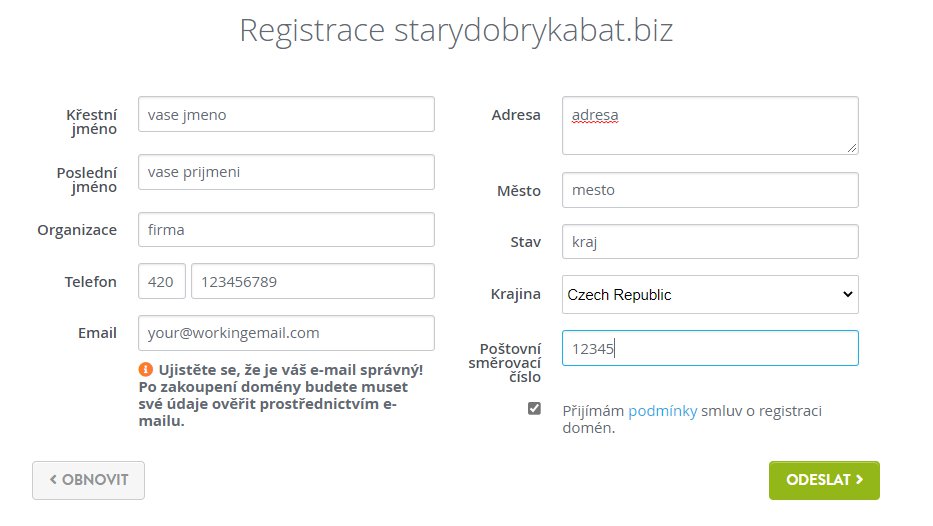
Task: Click the Email input field
Action: [x=286, y=333]
